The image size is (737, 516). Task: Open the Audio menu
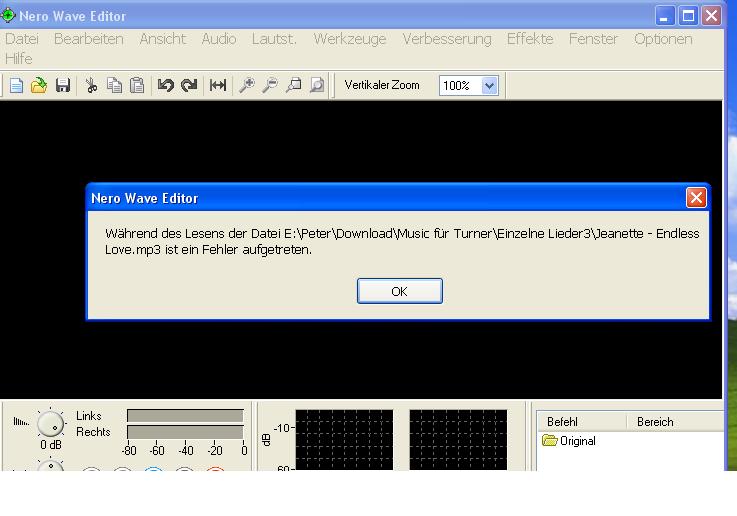(x=219, y=39)
